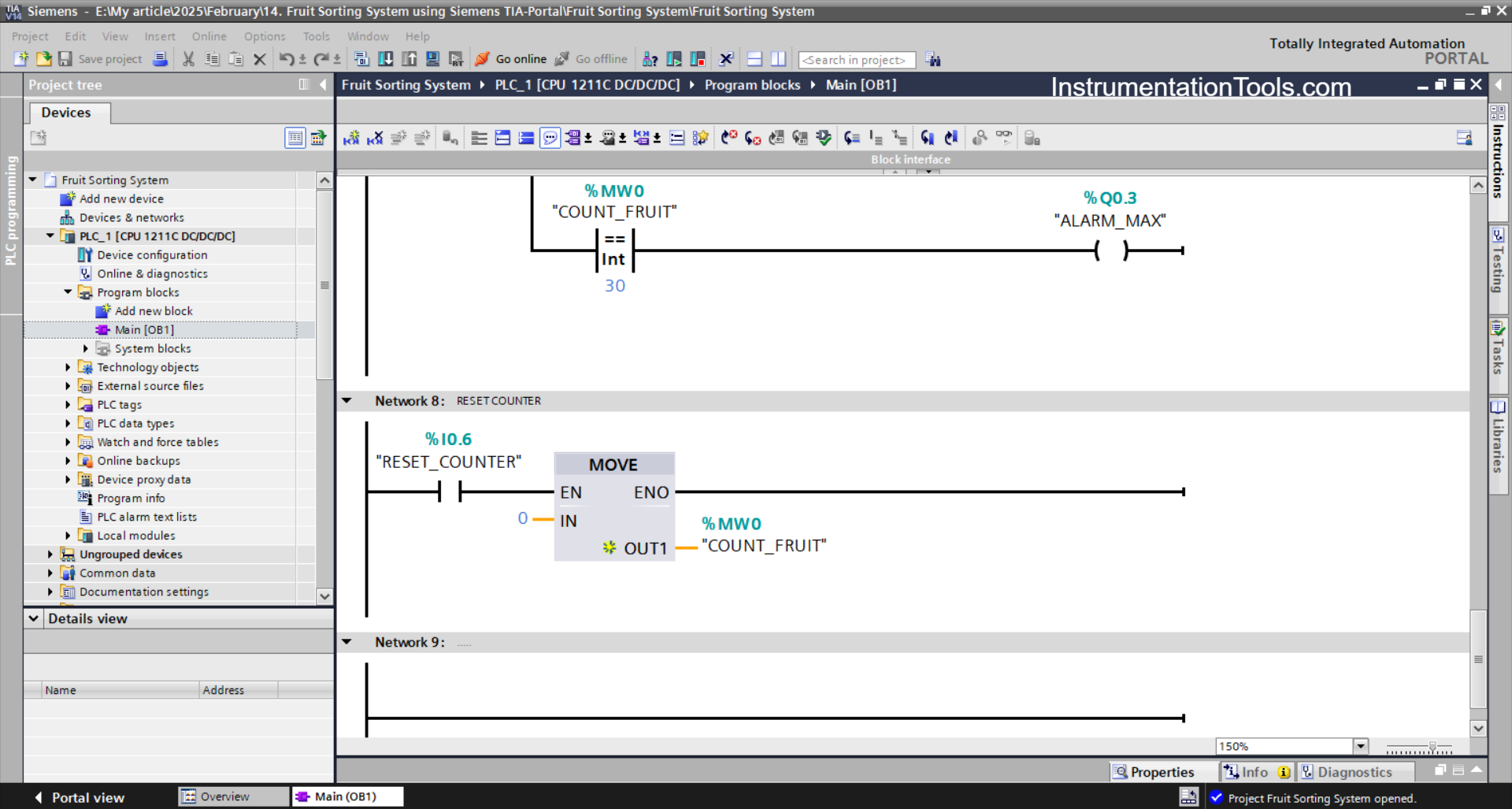Click project tree vertical scrollbar down arrow

coord(324,596)
